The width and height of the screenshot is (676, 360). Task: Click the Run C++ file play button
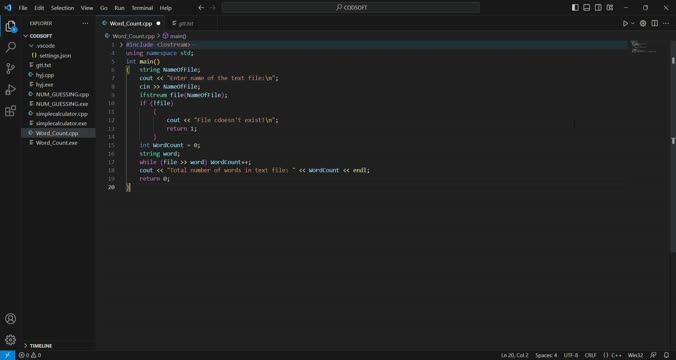point(625,23)
